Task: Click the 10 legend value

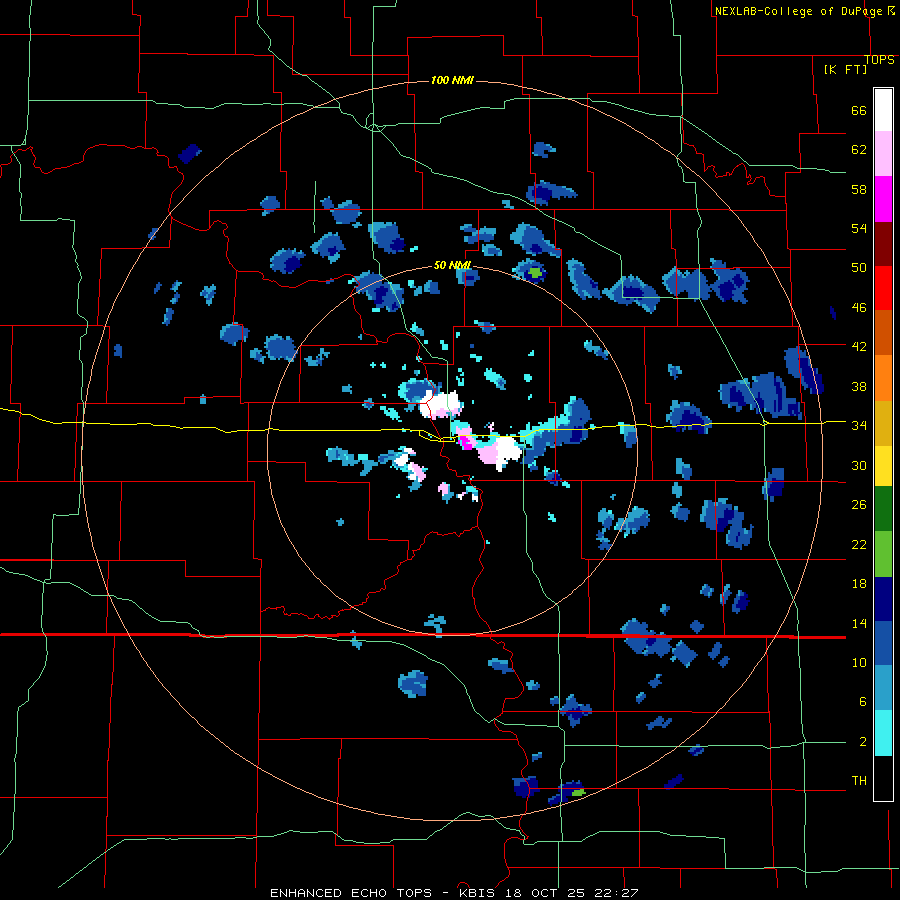Action: coord(859,663)
